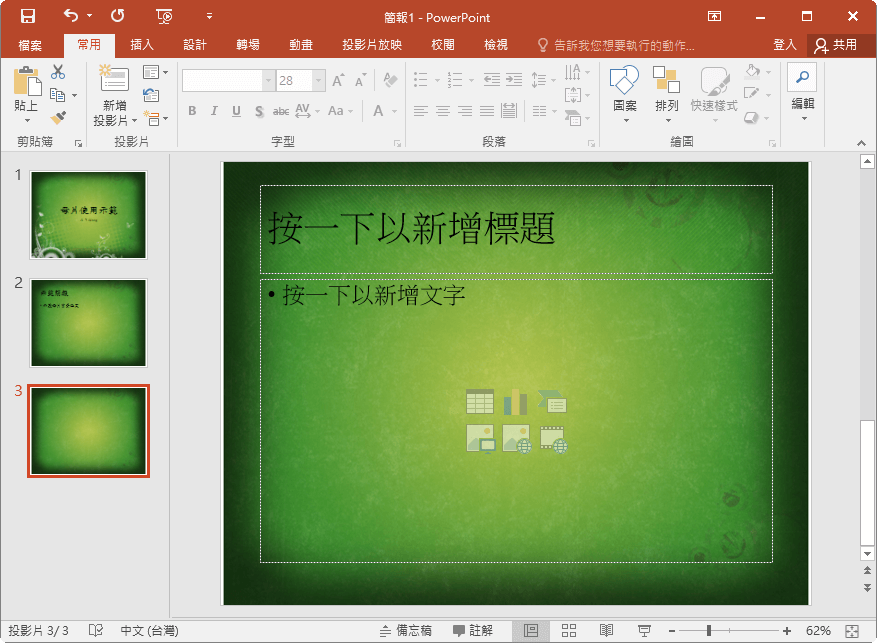Viewport: 877px width, 643px height.
Task: Click the 共用 share button
Action: tap(836, 45)
